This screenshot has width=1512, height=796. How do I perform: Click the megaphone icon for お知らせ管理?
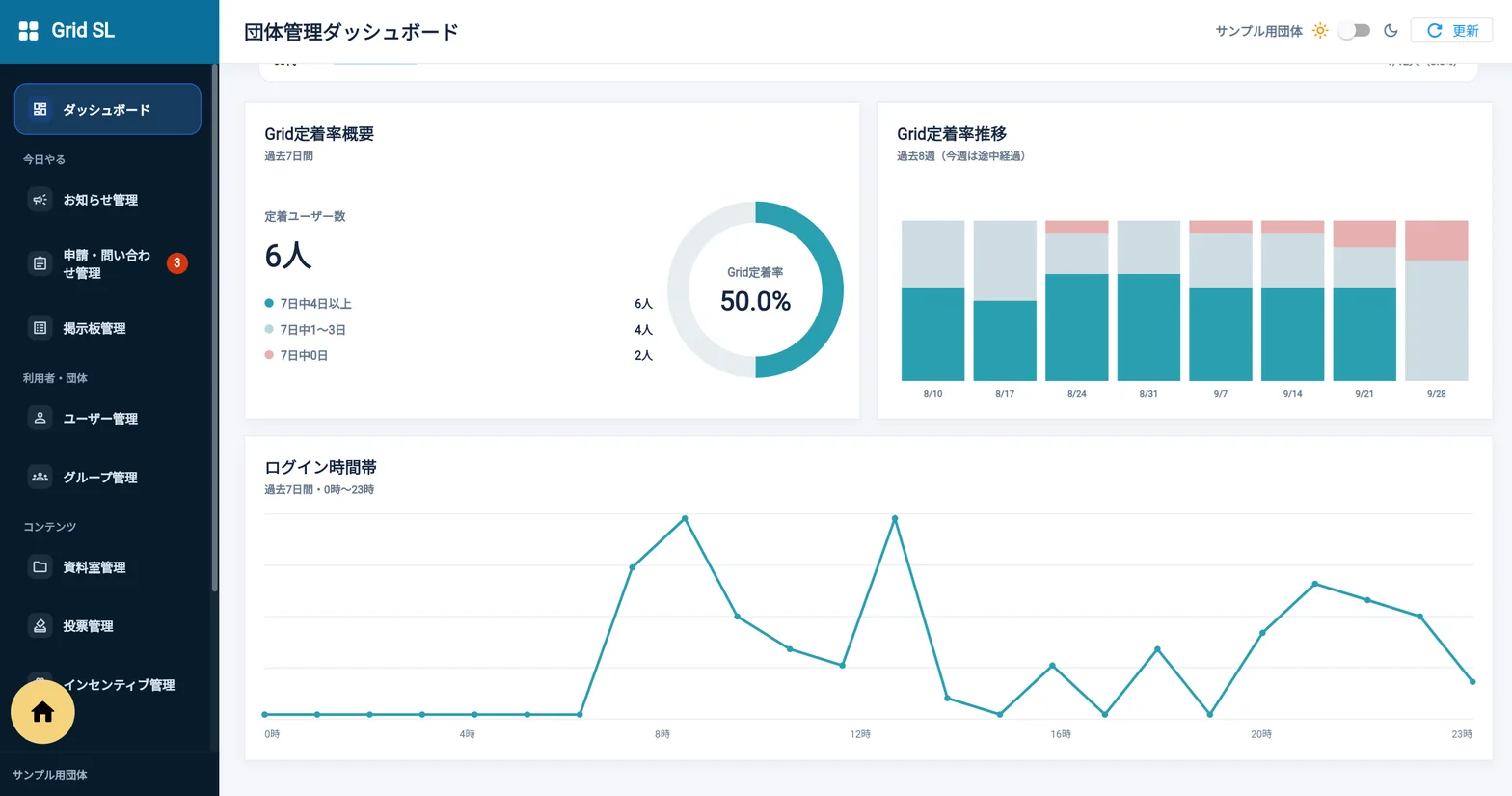[x=40, y=200]
